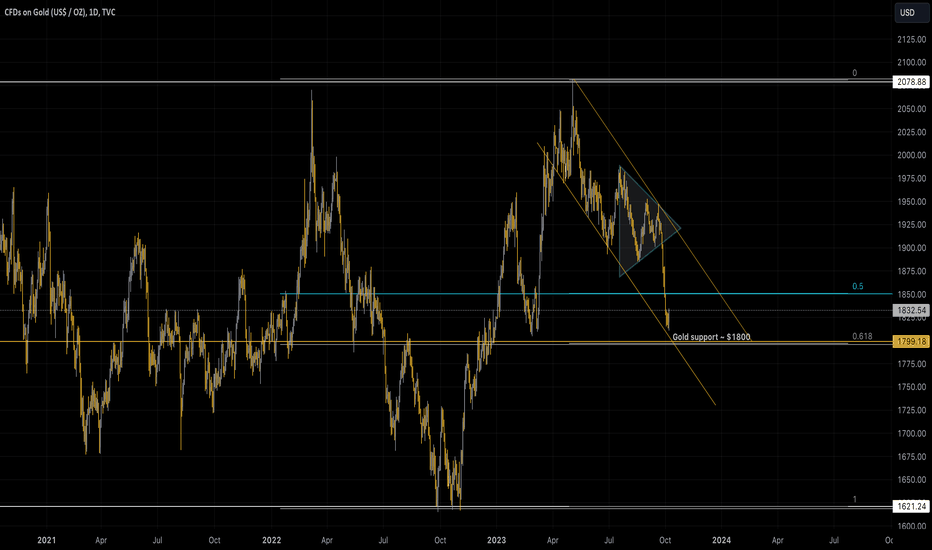This screenshot has height=550, width=932.
Task: Click the 1675.00 price axis value
Action: click(911, 457)
